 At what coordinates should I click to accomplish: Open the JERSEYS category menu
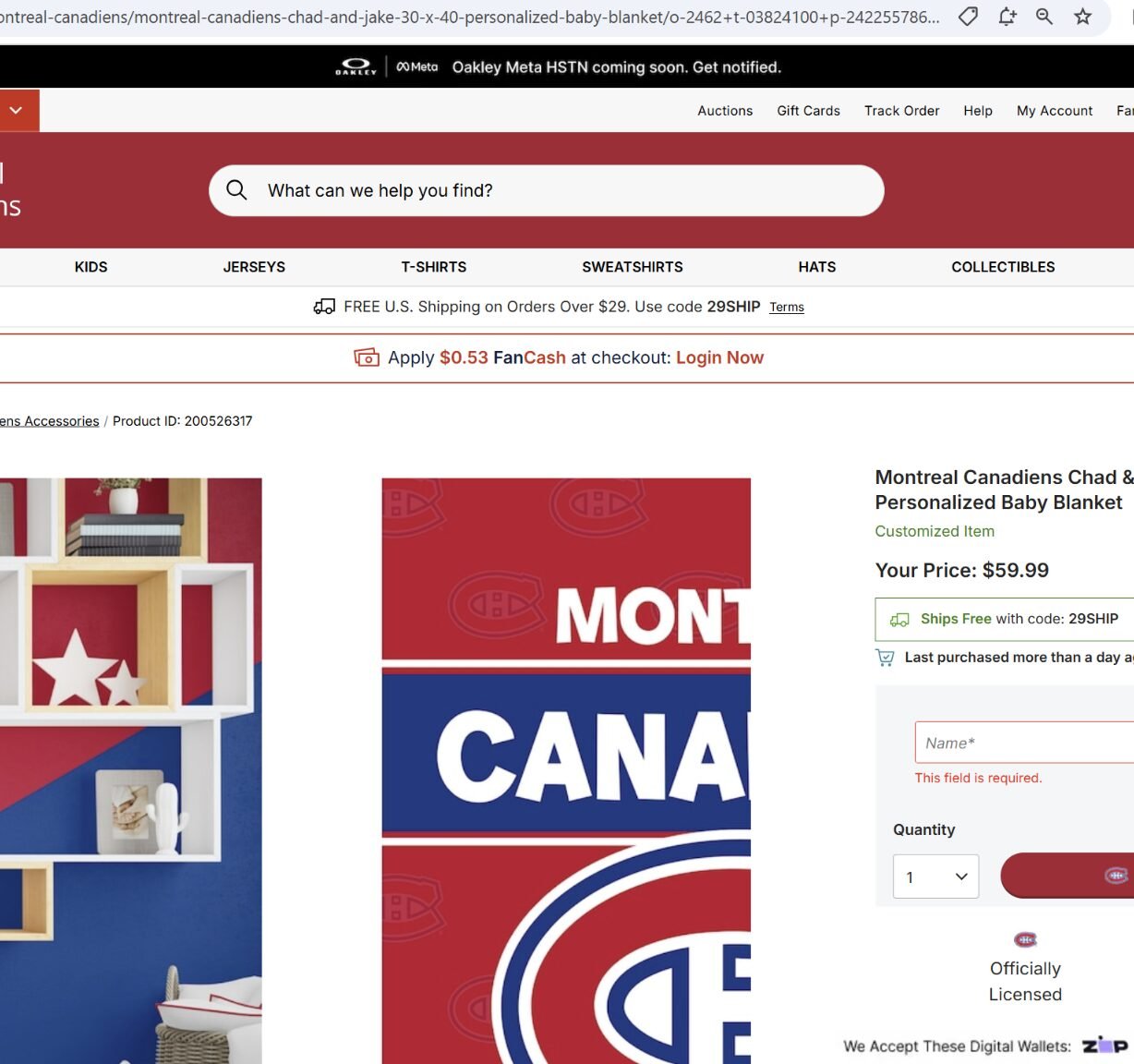coord(254,267)
